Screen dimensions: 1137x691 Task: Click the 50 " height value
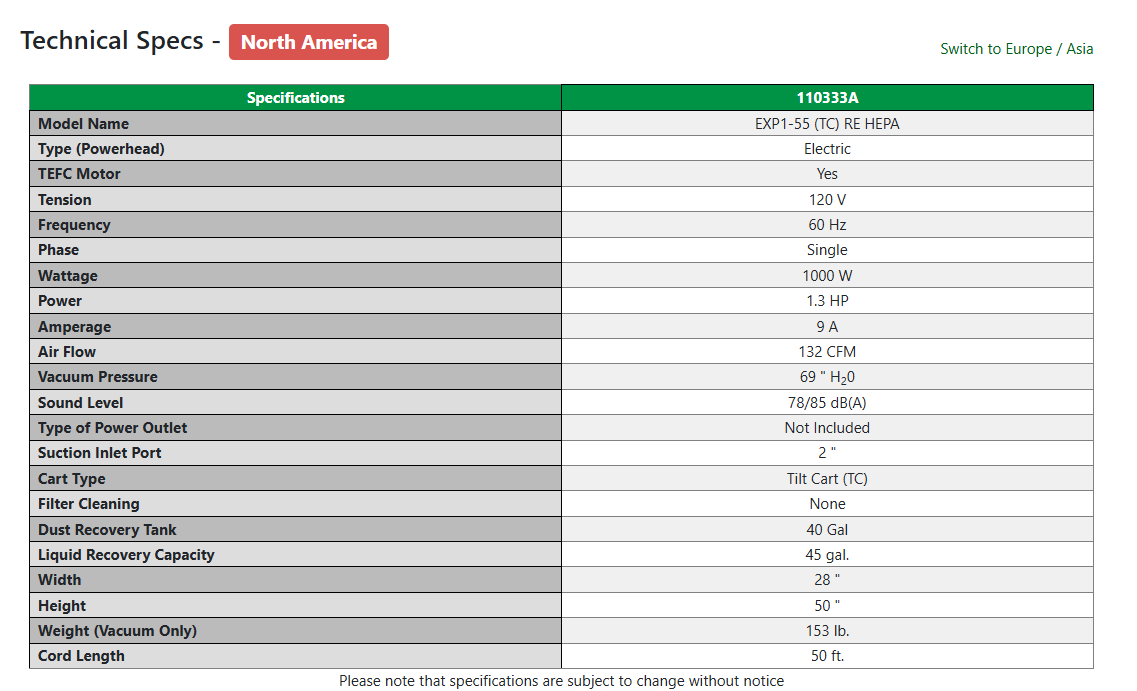coord(827,605)
